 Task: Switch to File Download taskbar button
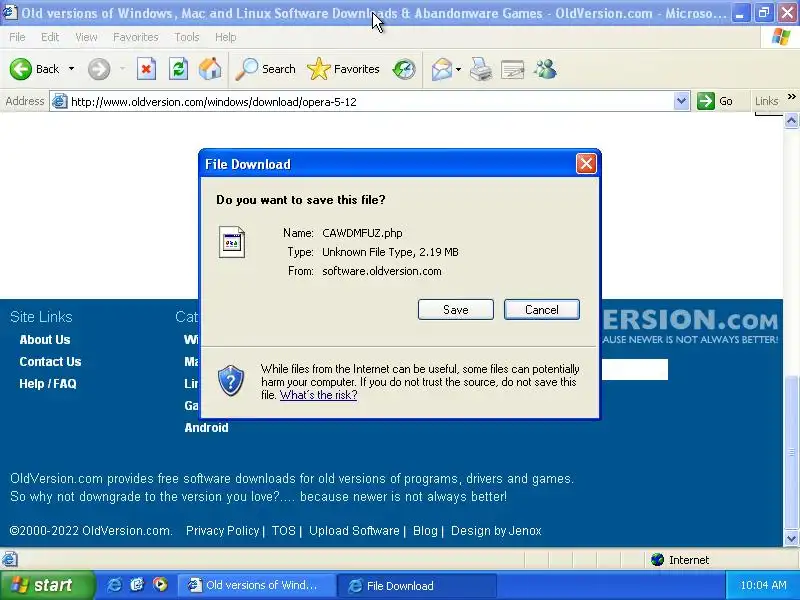416,585
